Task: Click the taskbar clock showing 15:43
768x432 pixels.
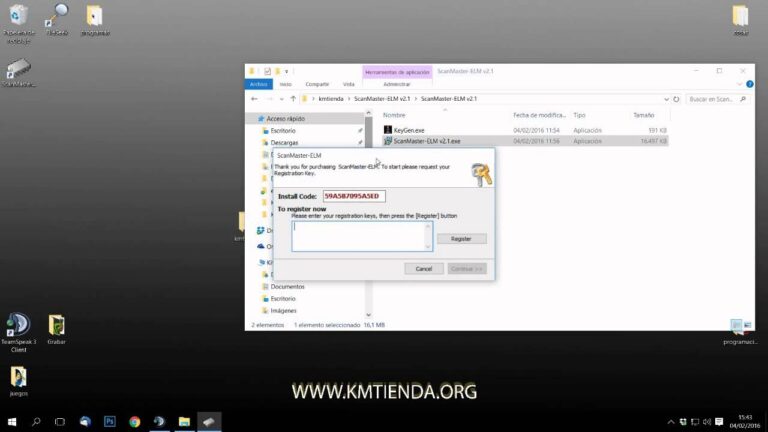Action: pos(745,422)
